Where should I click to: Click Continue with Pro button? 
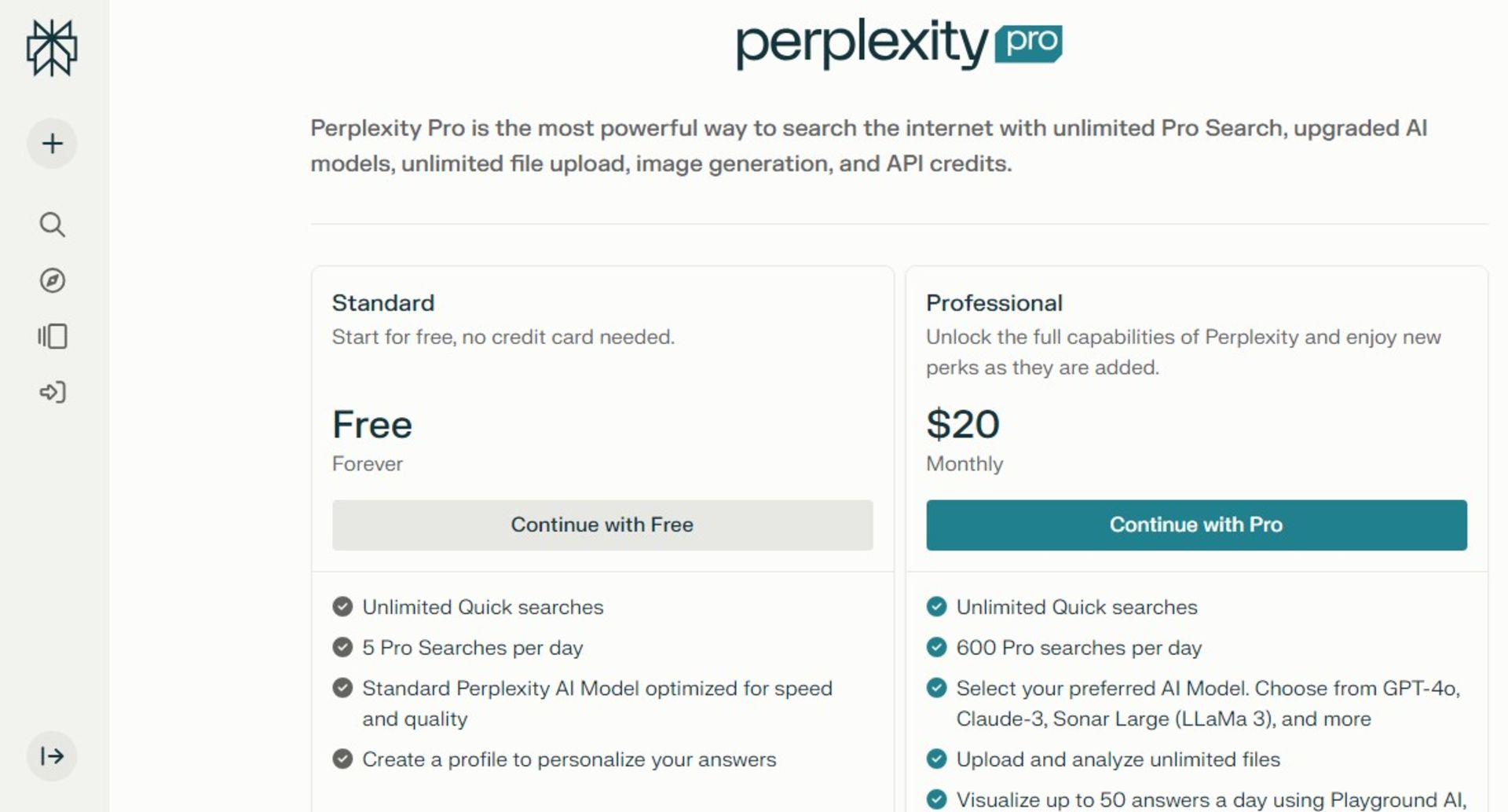tap(1196, 525)
